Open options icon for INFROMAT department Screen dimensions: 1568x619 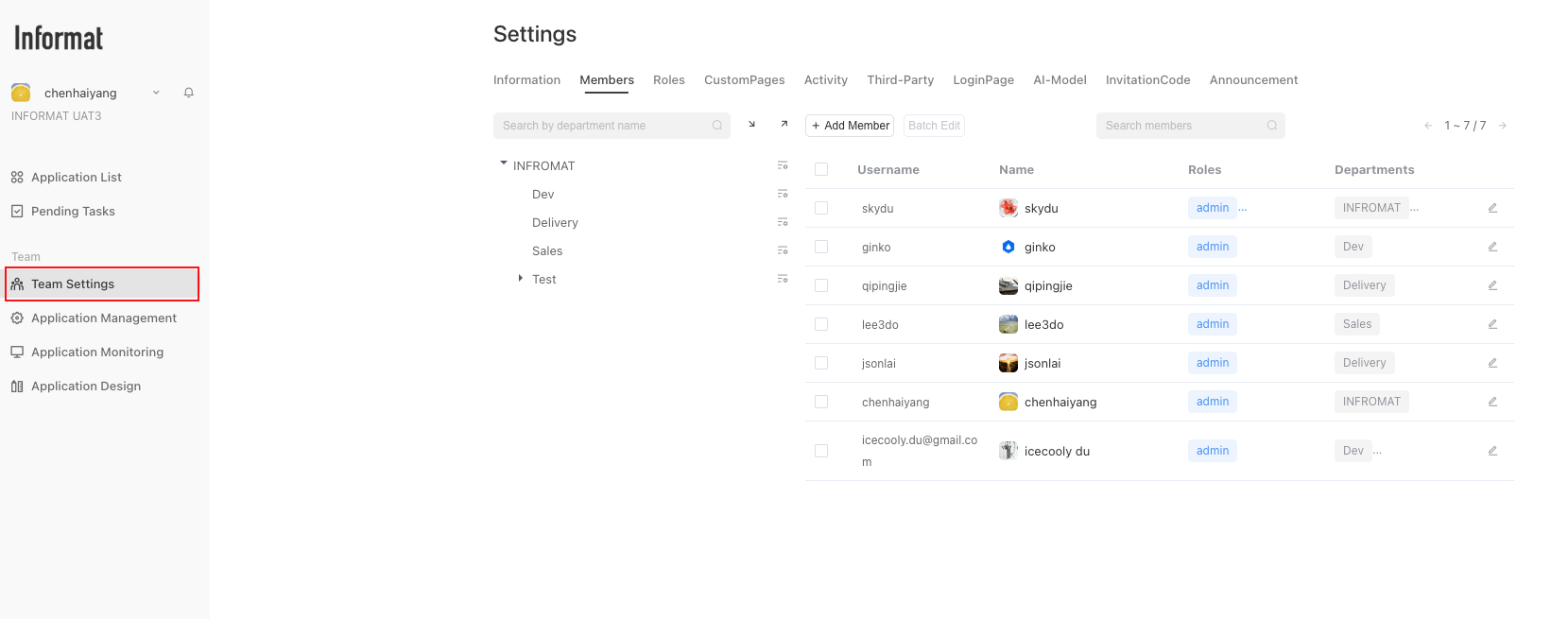point(783,165)
